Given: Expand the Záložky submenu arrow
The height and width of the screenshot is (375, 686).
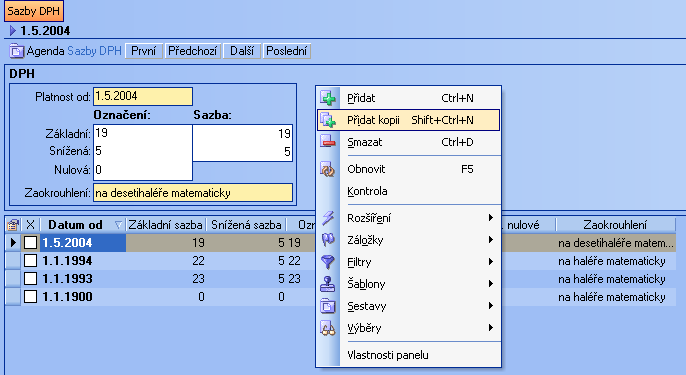Looking at the screenshot, I should (x=491, y=240).
